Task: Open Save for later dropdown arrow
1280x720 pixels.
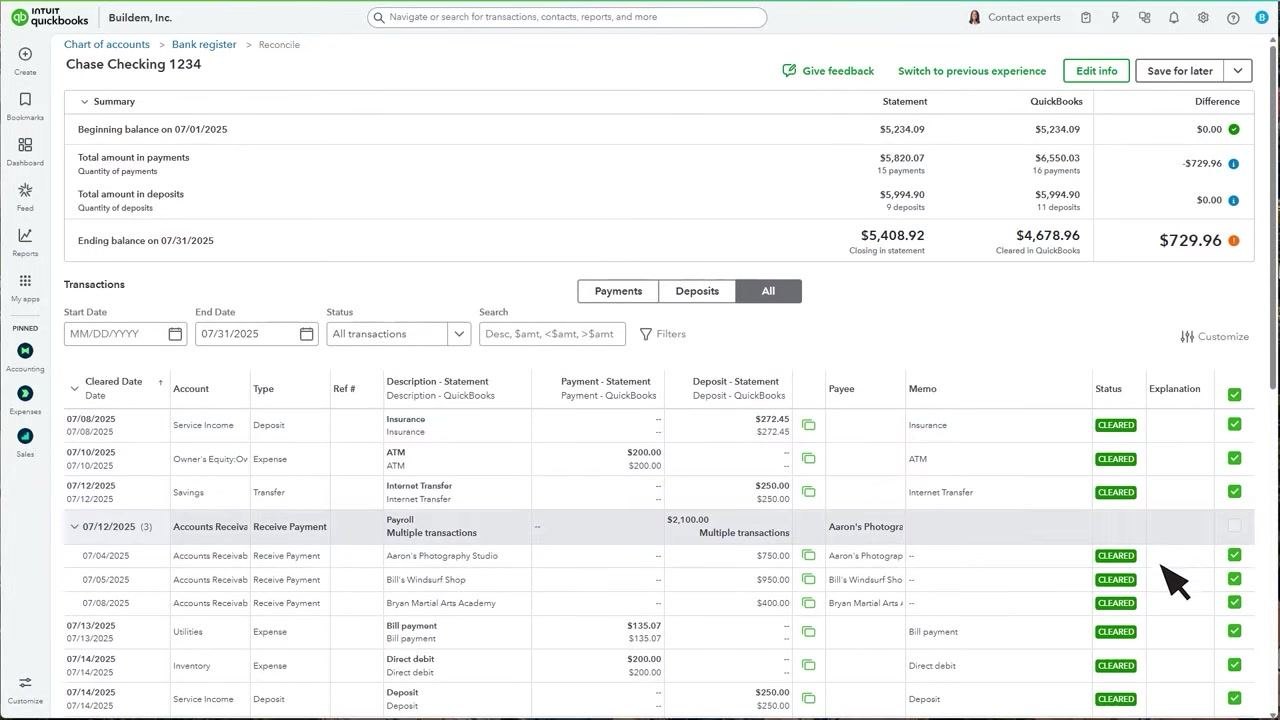Action: (1238, 71)
